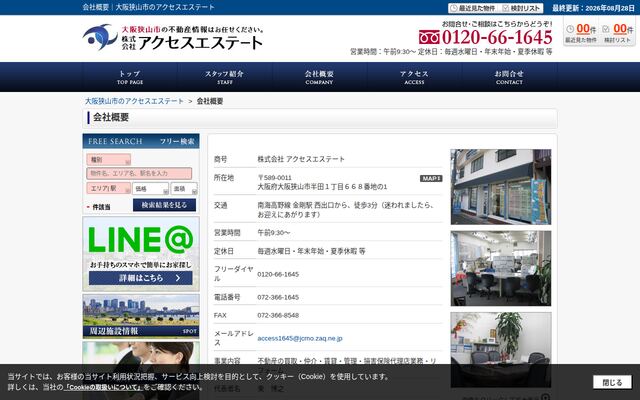Image resolution: width=640 pixels, height=400 pixels.
Task: Follow breadcrumb link 大阪狭山市のアクセスエステート
Action: [x=134, y=101]
